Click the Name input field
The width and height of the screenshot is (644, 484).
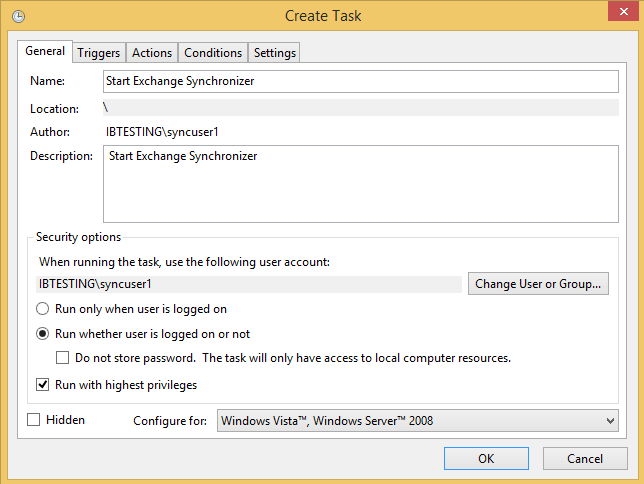coord(361,81)
